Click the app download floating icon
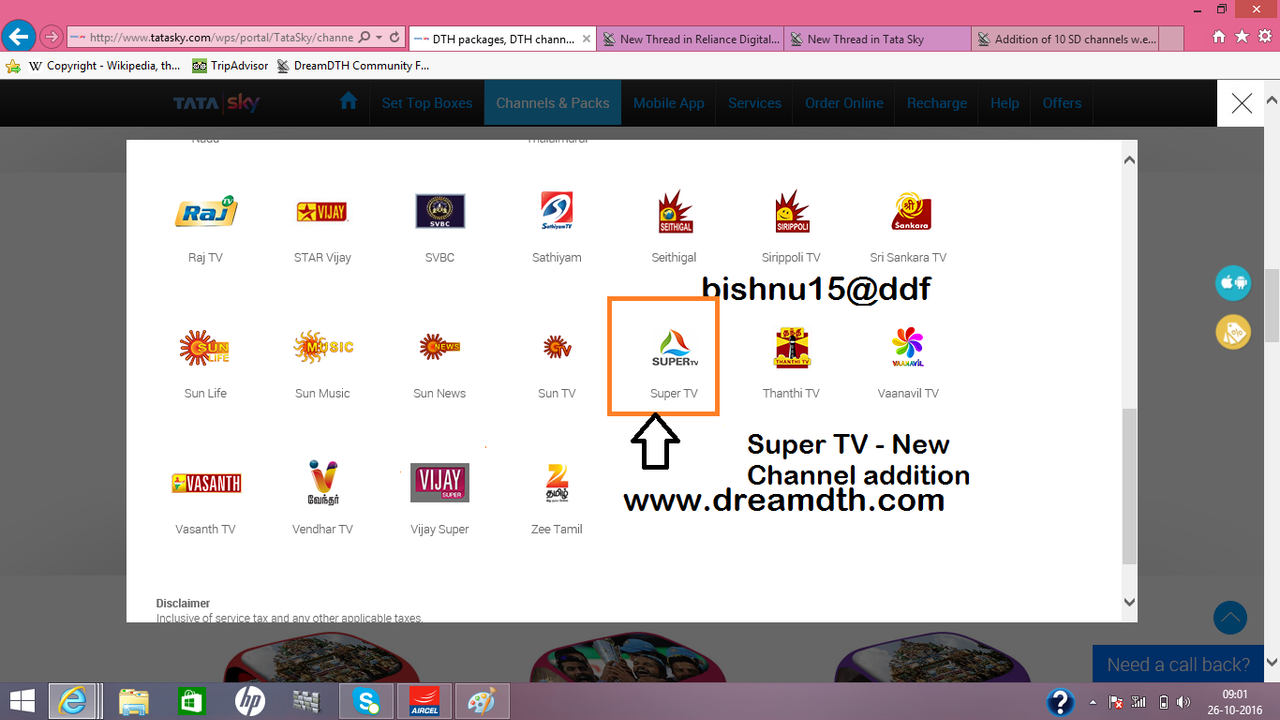The height and width of the screenshot is (720, 1280). click(1234, 283)
